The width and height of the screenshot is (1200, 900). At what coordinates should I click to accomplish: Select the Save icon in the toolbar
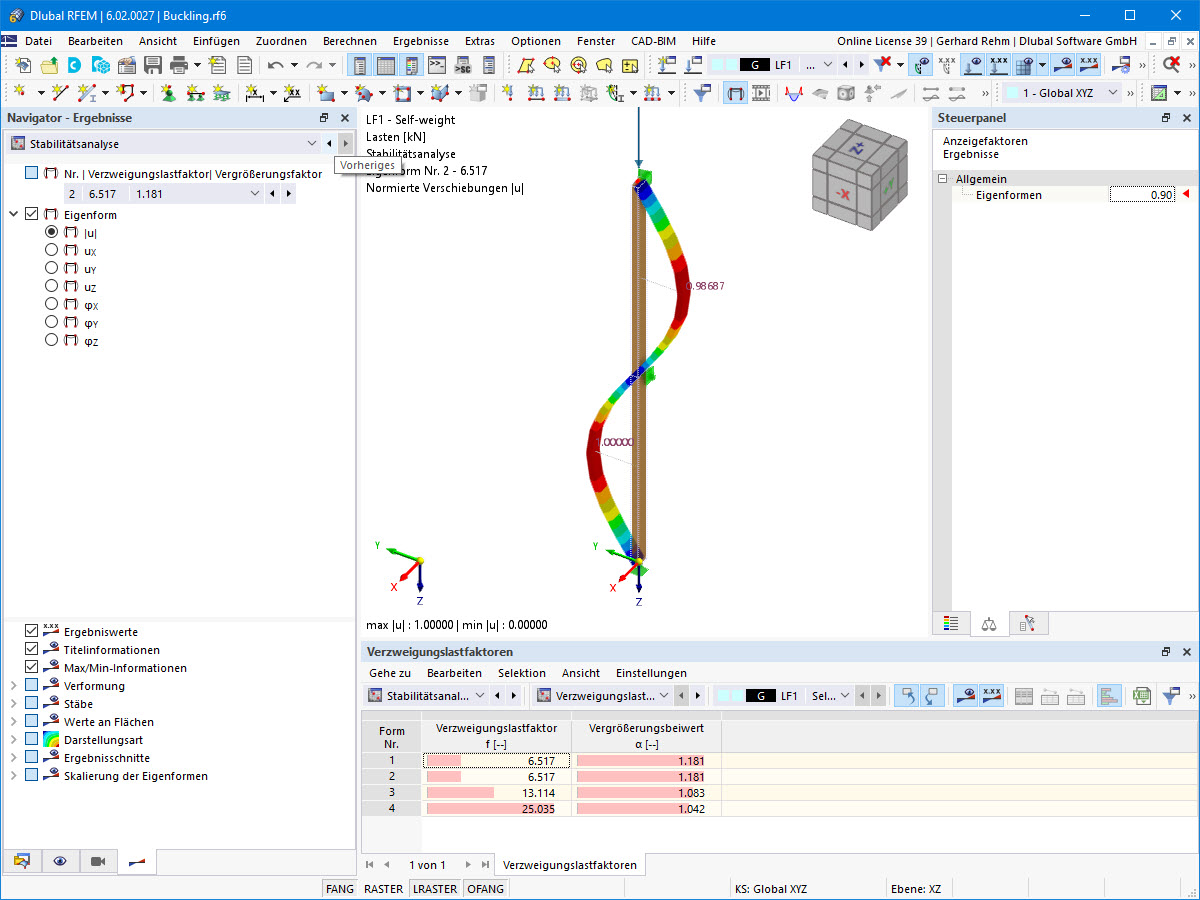(x=152, y=64)
